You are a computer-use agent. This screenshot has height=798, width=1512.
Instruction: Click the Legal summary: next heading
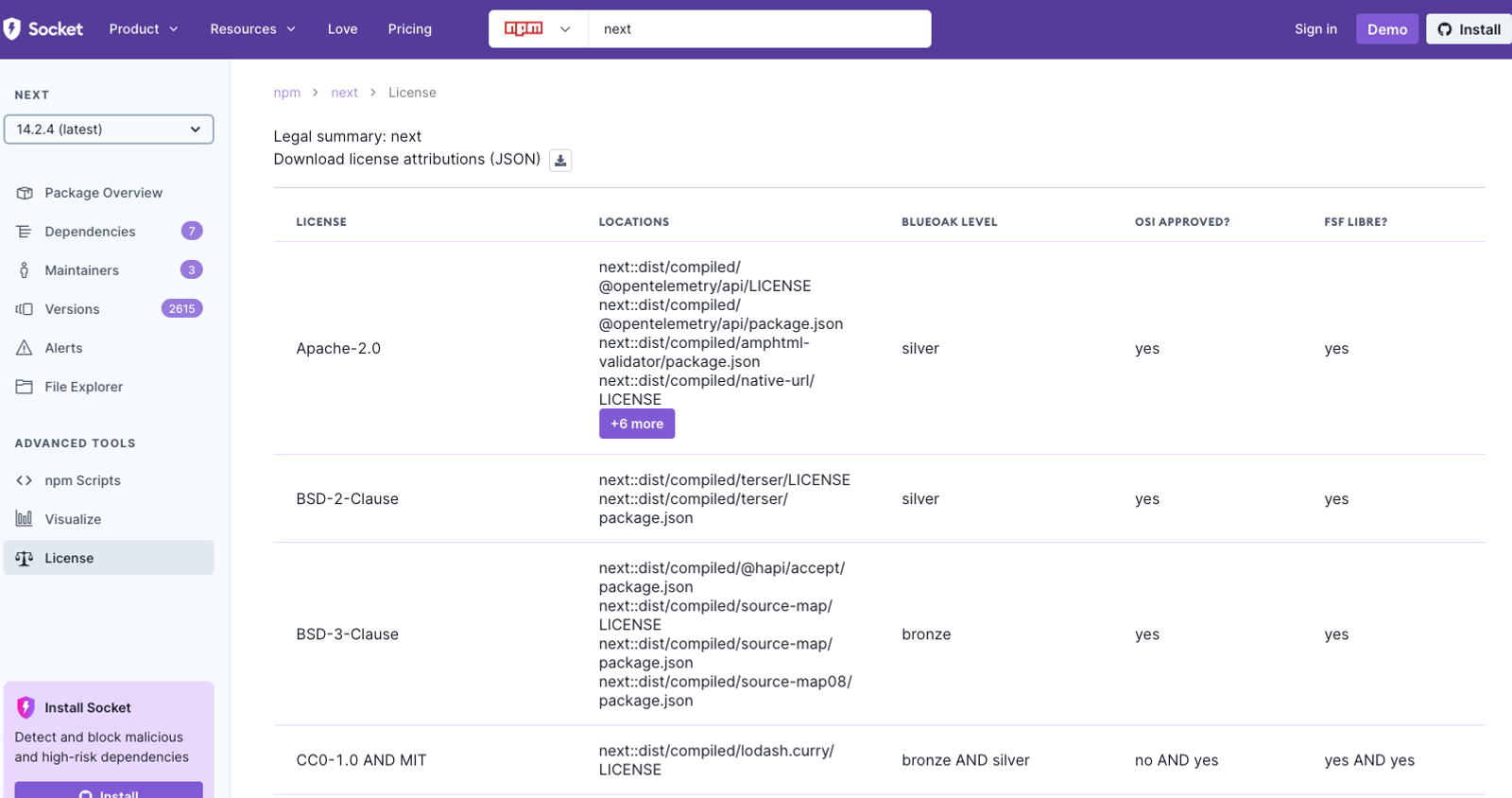point(348,136)
